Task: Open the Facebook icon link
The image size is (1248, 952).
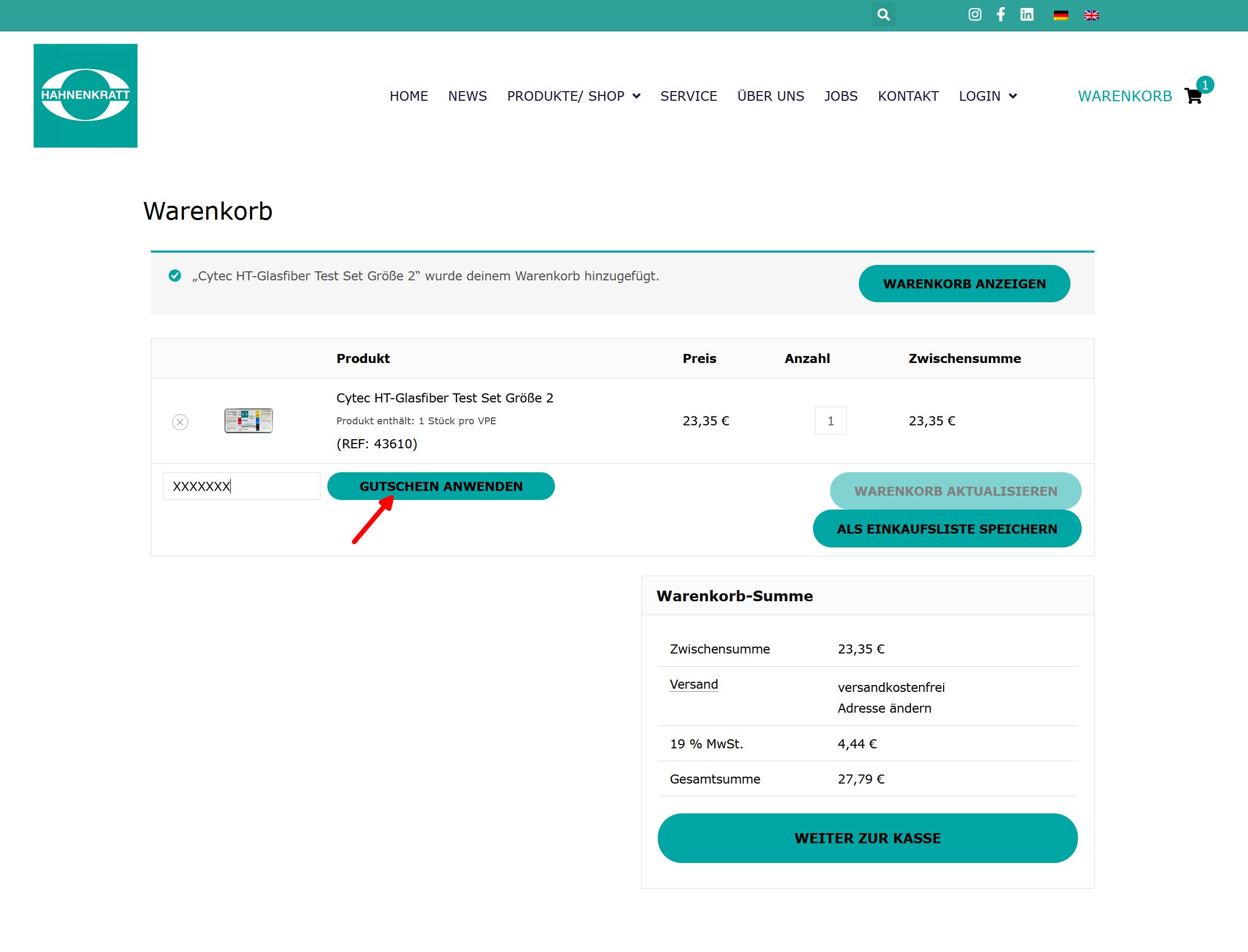Action: [x=1001, y=15]
